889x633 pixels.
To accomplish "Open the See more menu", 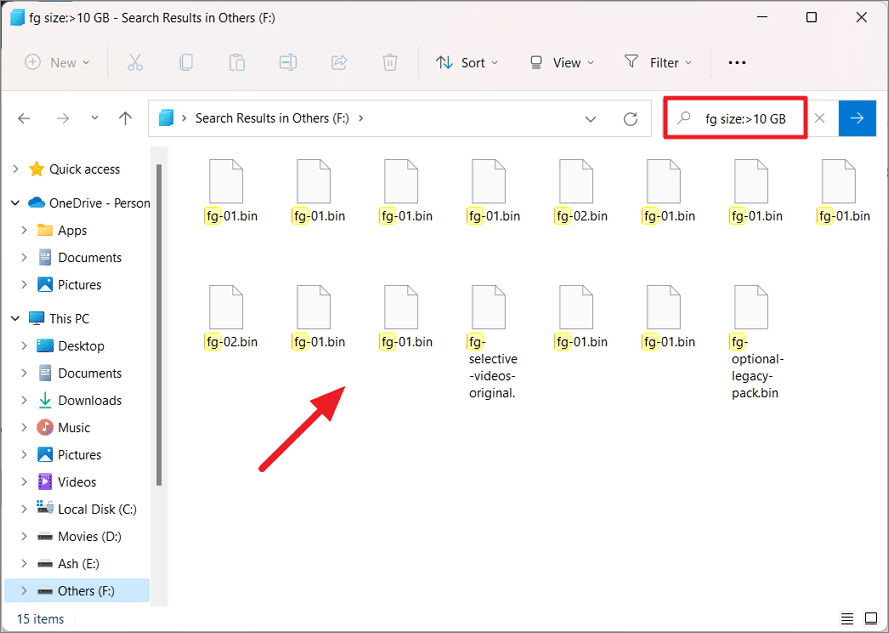I will [737, 62].
